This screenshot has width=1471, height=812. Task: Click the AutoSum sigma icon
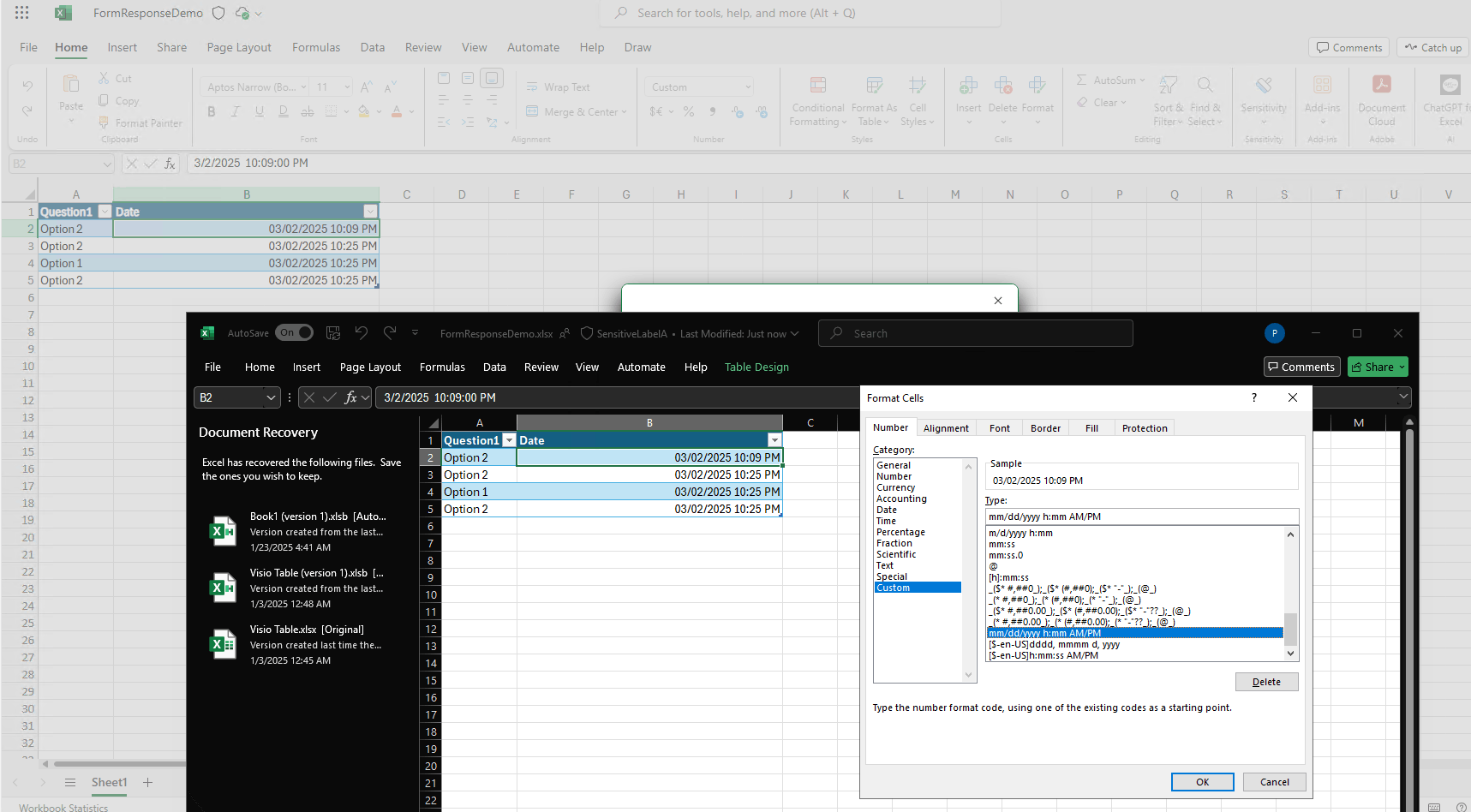tap(1081, 80)
